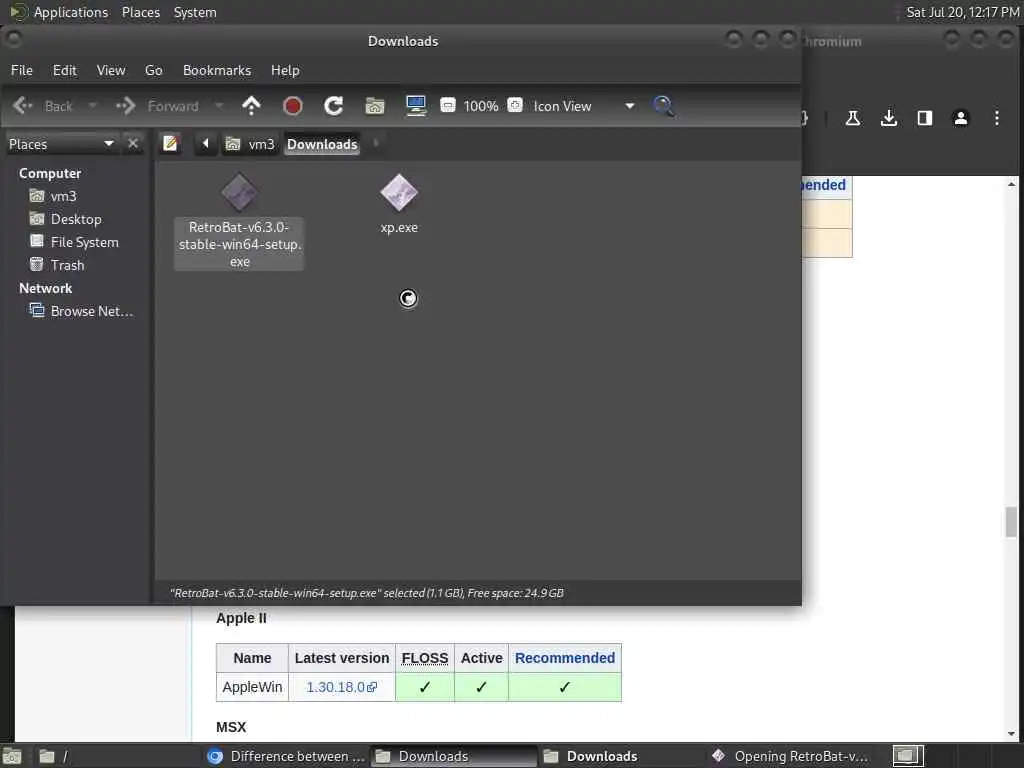The width and height of the screenshot is (1024, 768).
Task: Show earlier path buttons arrow
Action: tap(205, 143)
